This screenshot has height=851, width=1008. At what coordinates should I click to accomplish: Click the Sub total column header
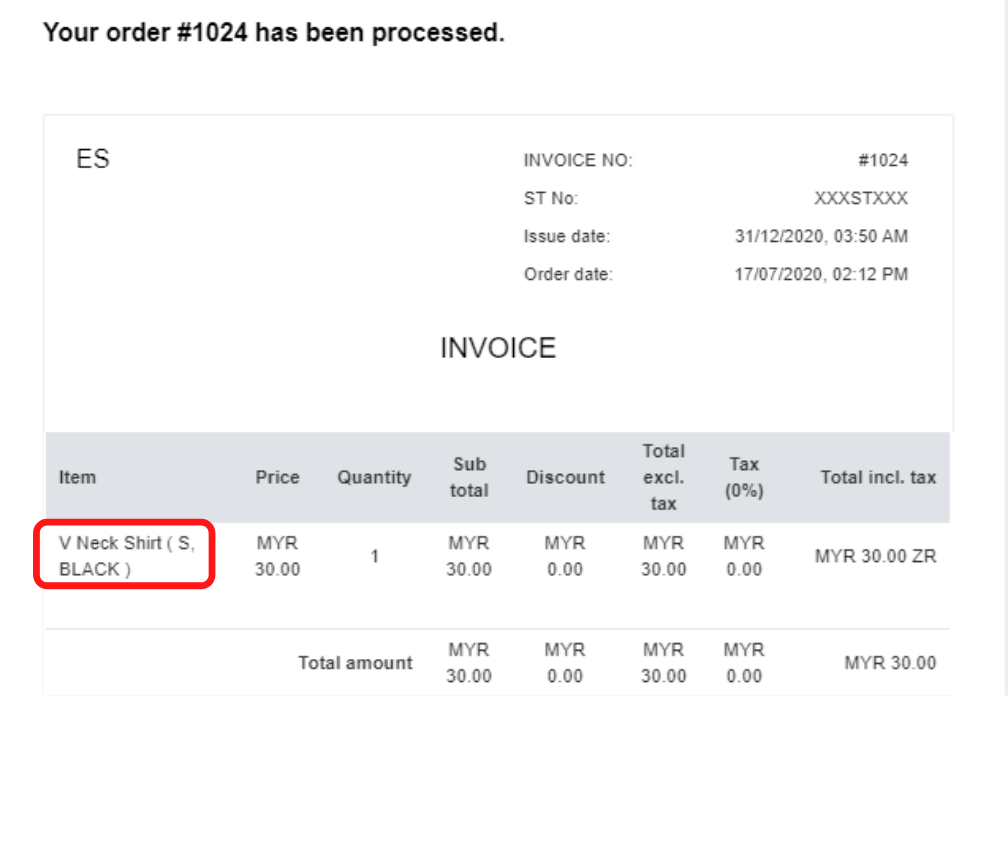pos(469,477)
